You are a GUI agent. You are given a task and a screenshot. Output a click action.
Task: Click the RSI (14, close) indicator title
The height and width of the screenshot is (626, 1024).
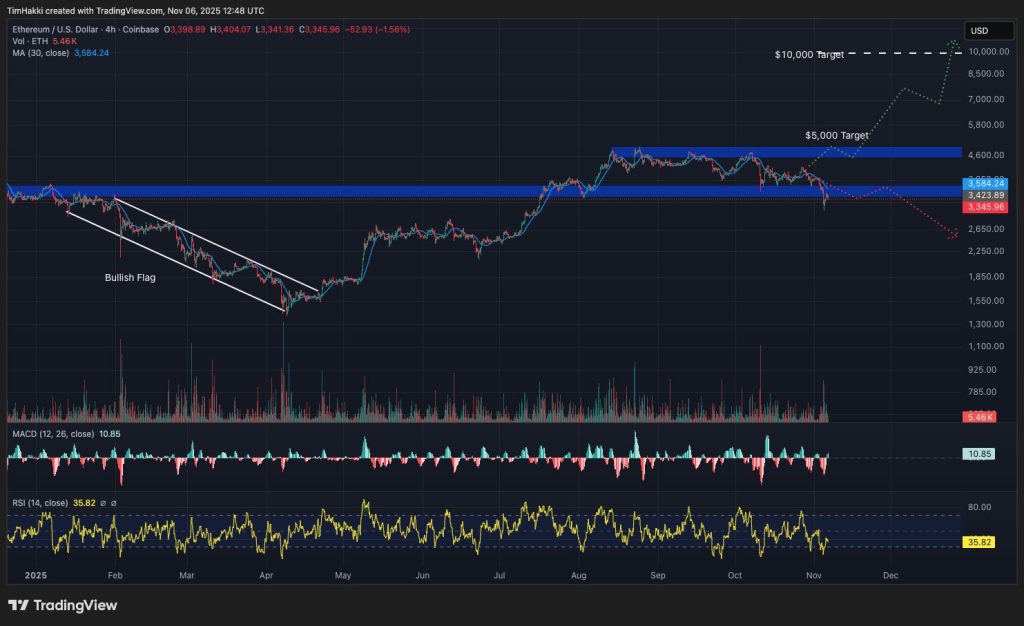[42, 503]
